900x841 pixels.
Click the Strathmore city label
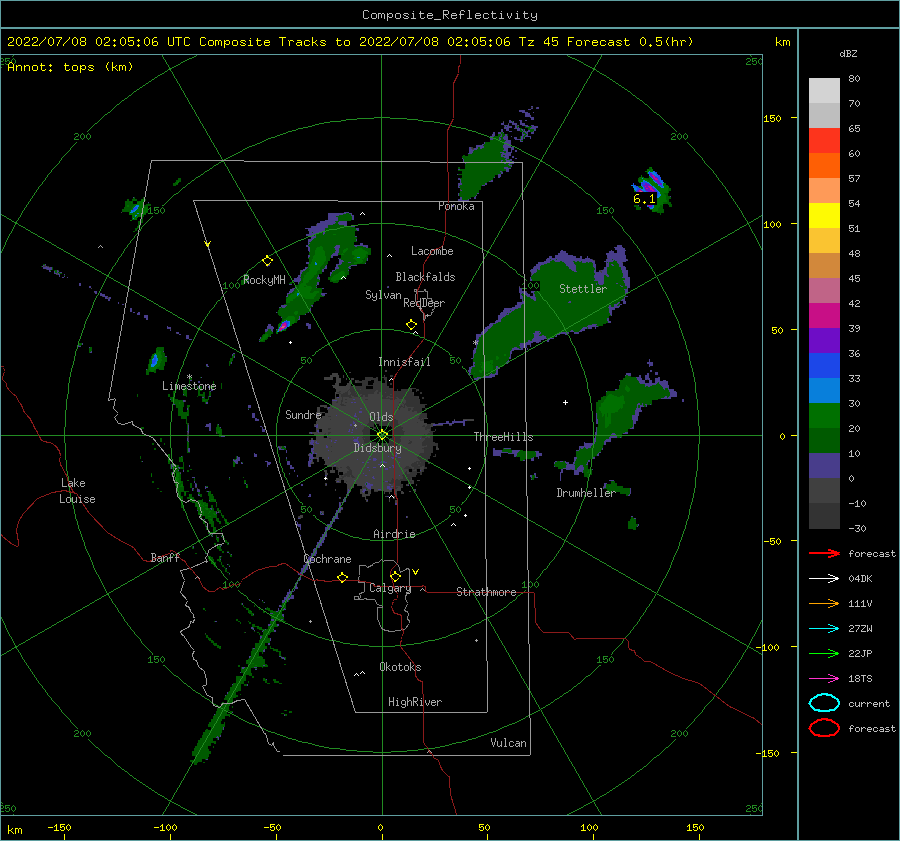pos(486,592)
